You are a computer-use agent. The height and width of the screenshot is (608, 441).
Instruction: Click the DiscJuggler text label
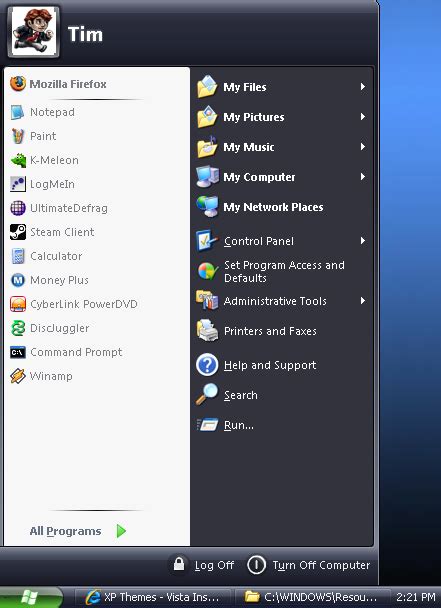coord(60,328)
